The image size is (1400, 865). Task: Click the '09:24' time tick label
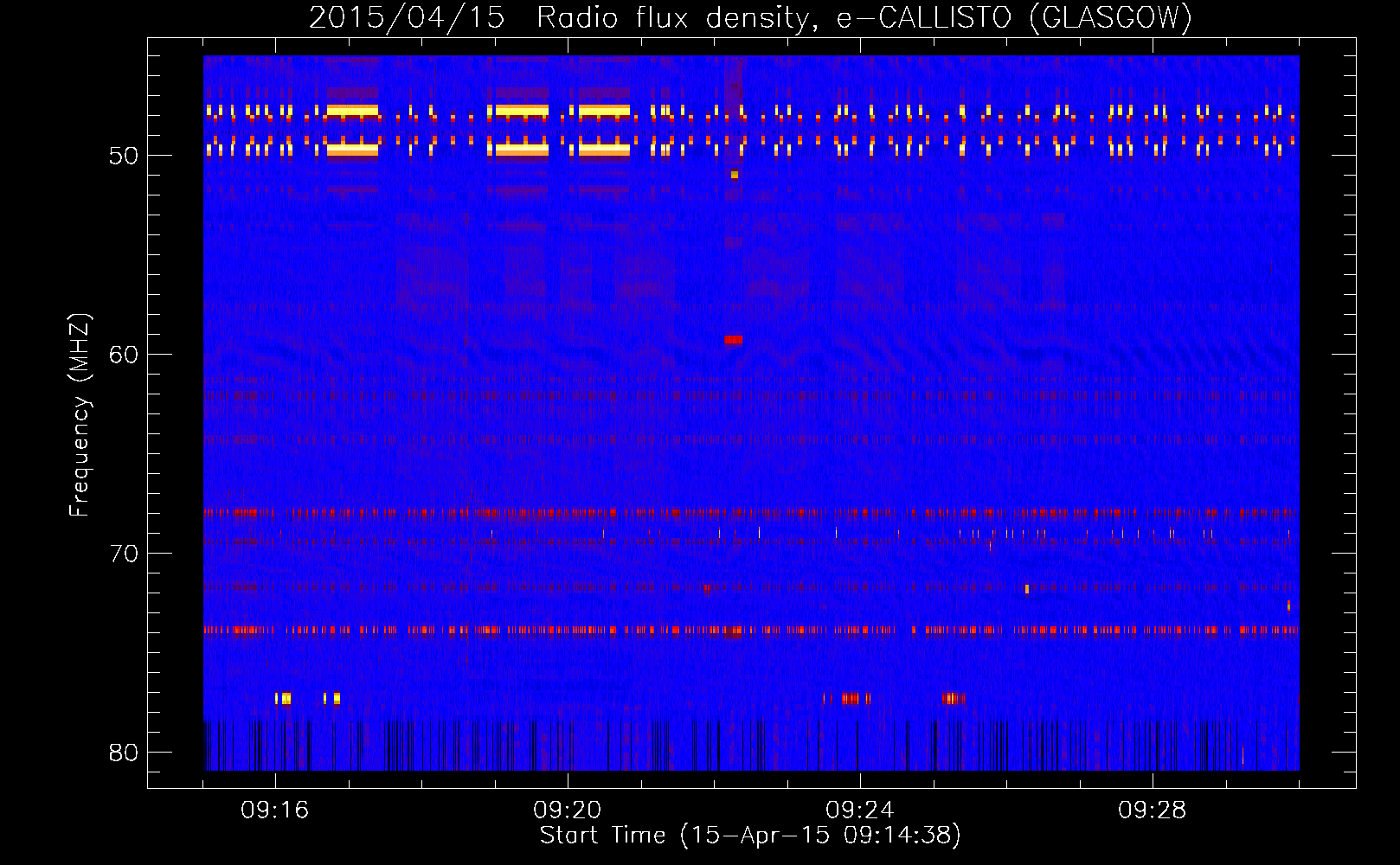click(x=860, y=811)
